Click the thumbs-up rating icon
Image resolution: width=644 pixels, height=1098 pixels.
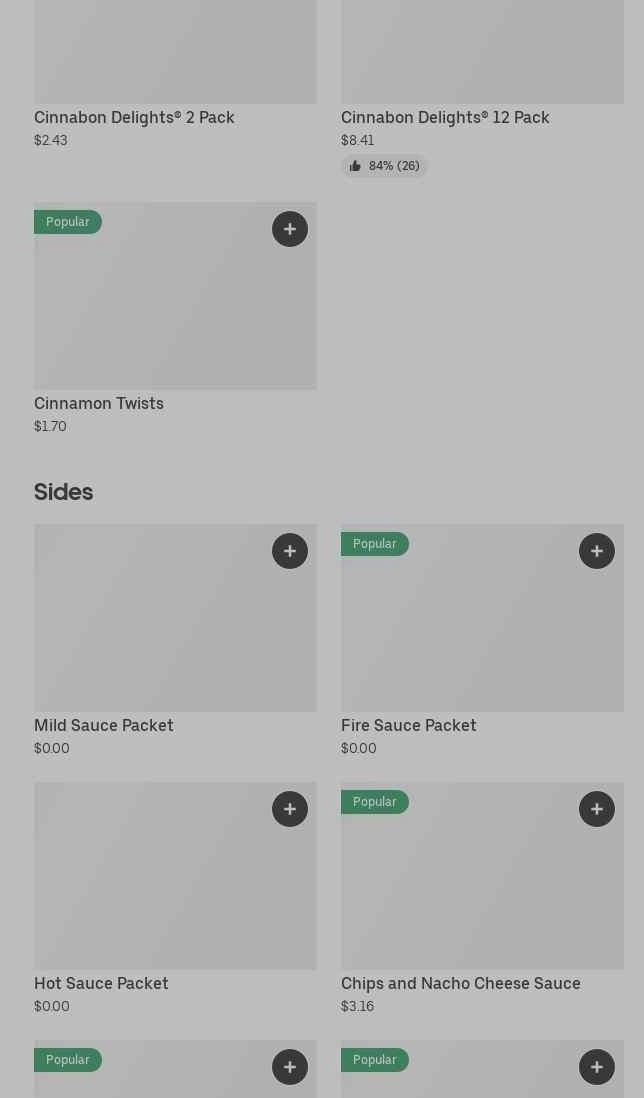click(355, 166)
